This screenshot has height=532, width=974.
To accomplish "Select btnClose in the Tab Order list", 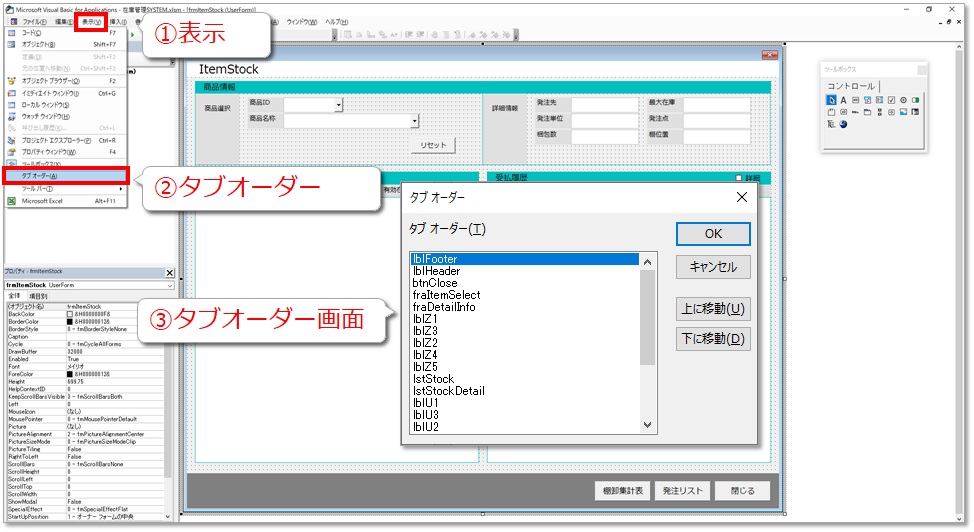I will [525, 283].
